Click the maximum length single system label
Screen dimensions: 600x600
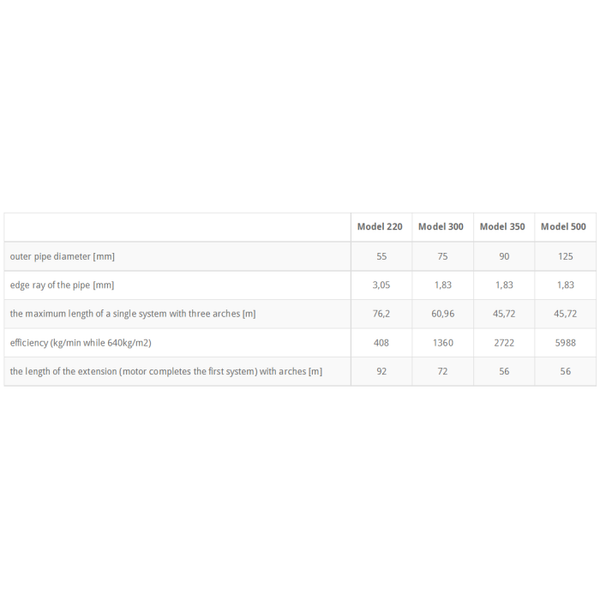coord(133,314)
